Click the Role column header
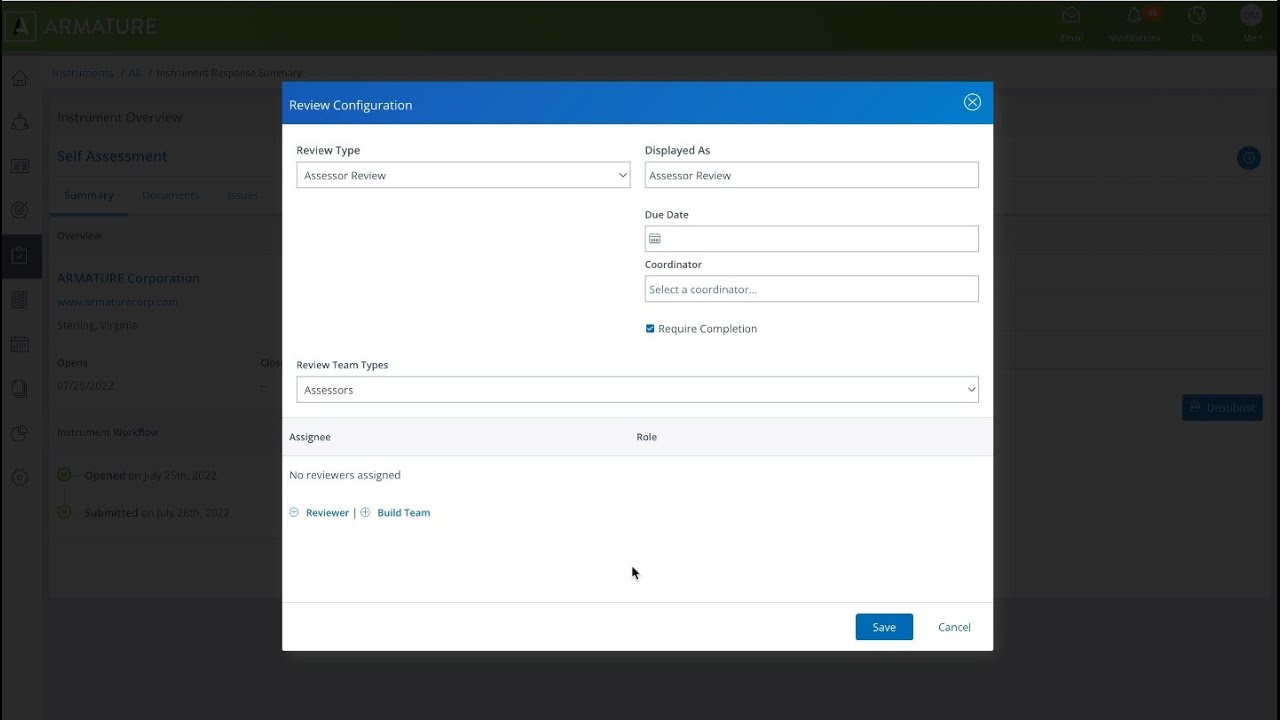The image size is (1280, 720). (646, 437)
